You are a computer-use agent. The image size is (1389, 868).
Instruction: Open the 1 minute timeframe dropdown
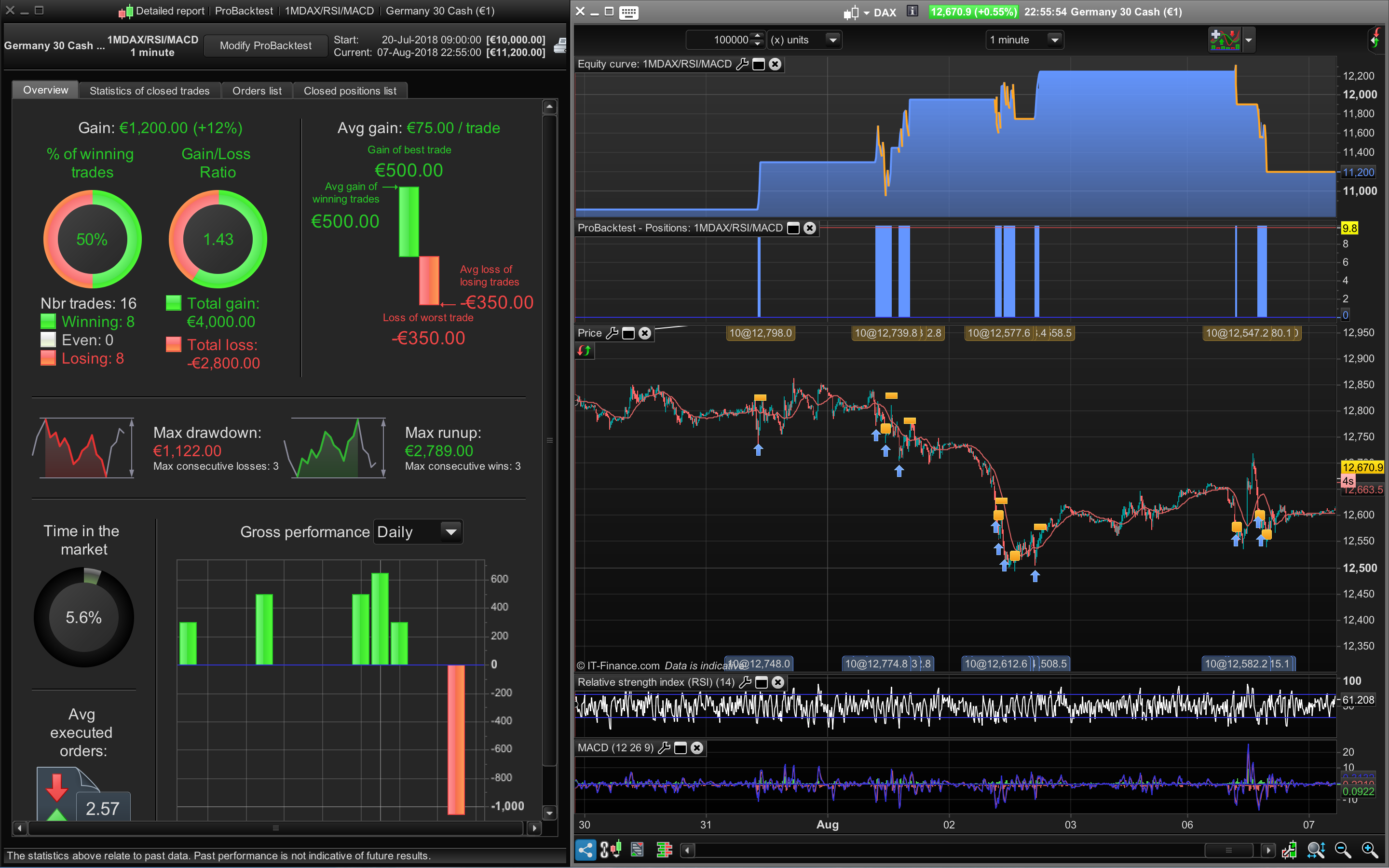1054,40
